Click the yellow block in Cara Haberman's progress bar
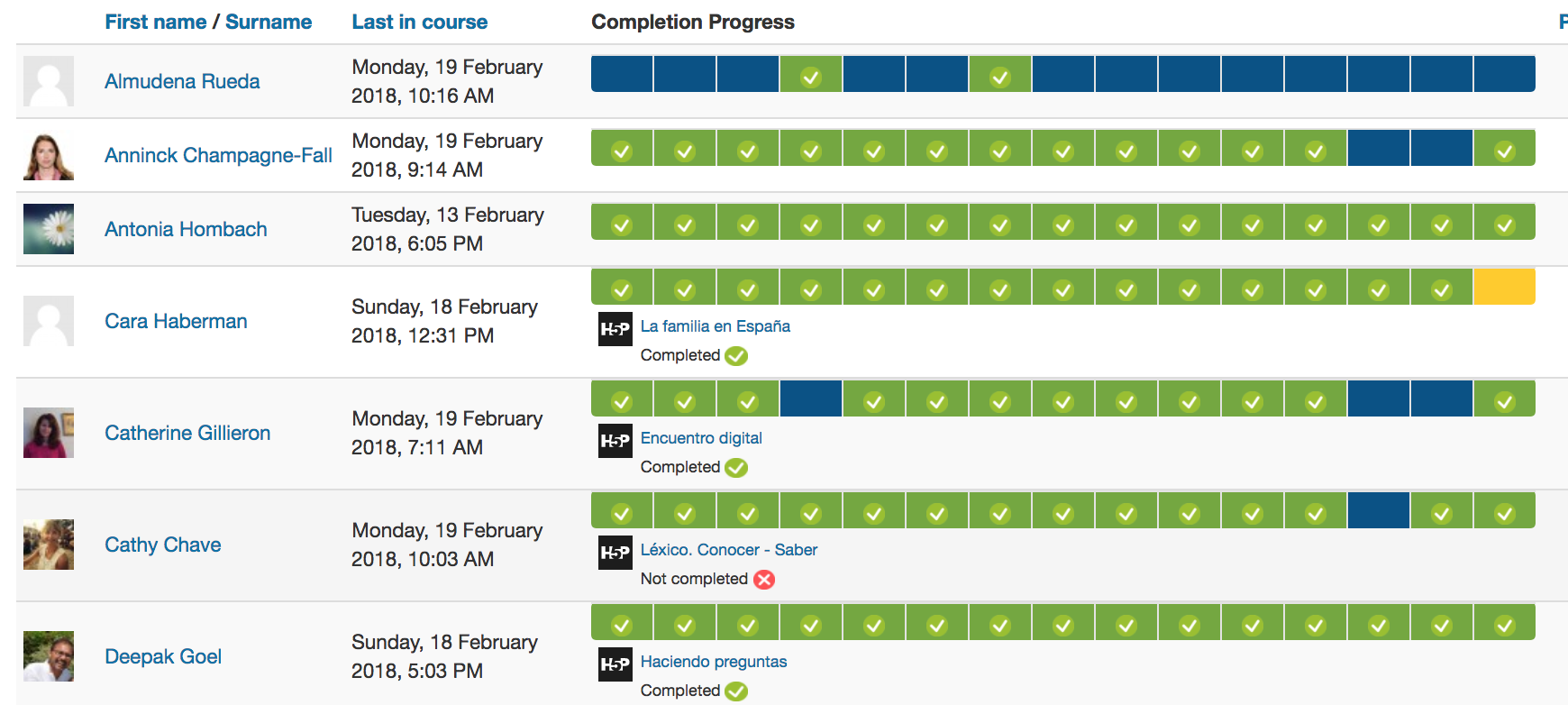The width and height of the screenshot is (1568, 705). point(1504,287)
